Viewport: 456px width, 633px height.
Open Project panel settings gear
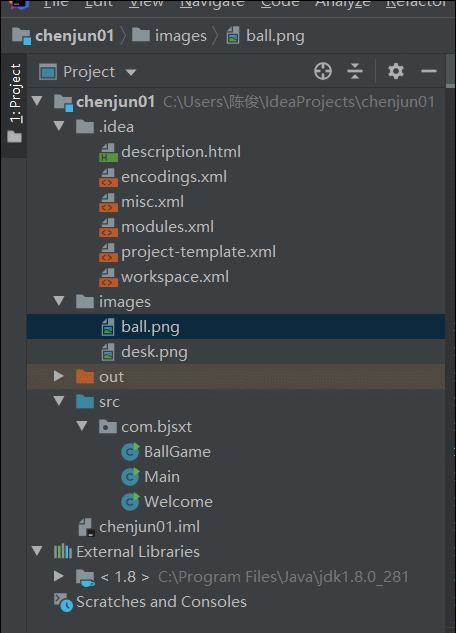tap(396, 71)
